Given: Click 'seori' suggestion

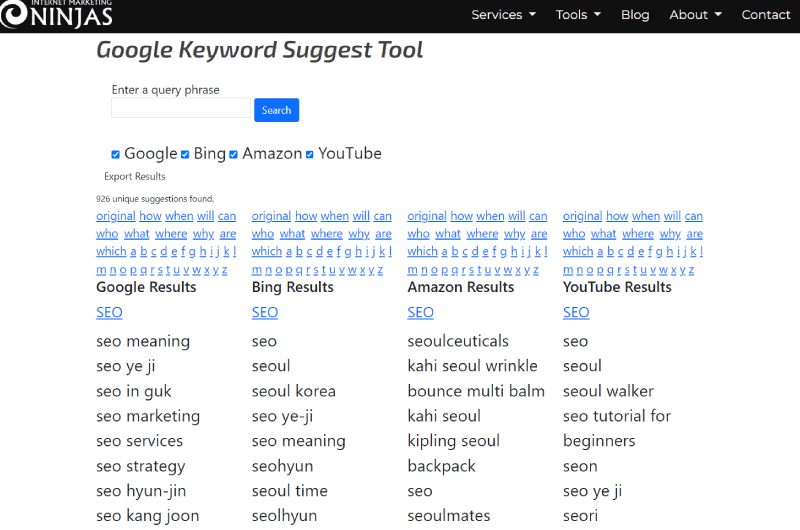Looking at the screenshot, I should [581, 516].
